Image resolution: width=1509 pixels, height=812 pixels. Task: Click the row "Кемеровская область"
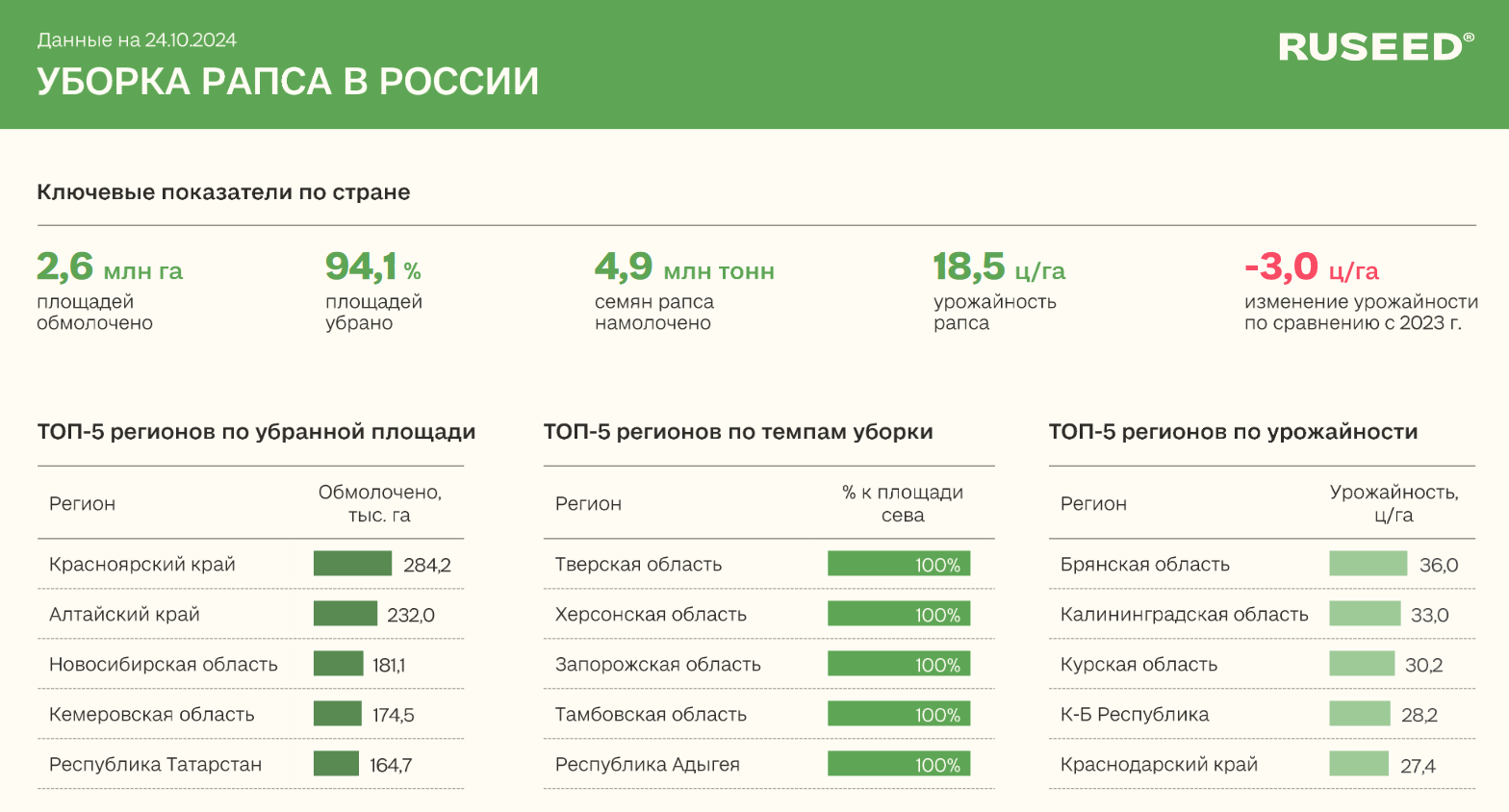click(250, 715)
